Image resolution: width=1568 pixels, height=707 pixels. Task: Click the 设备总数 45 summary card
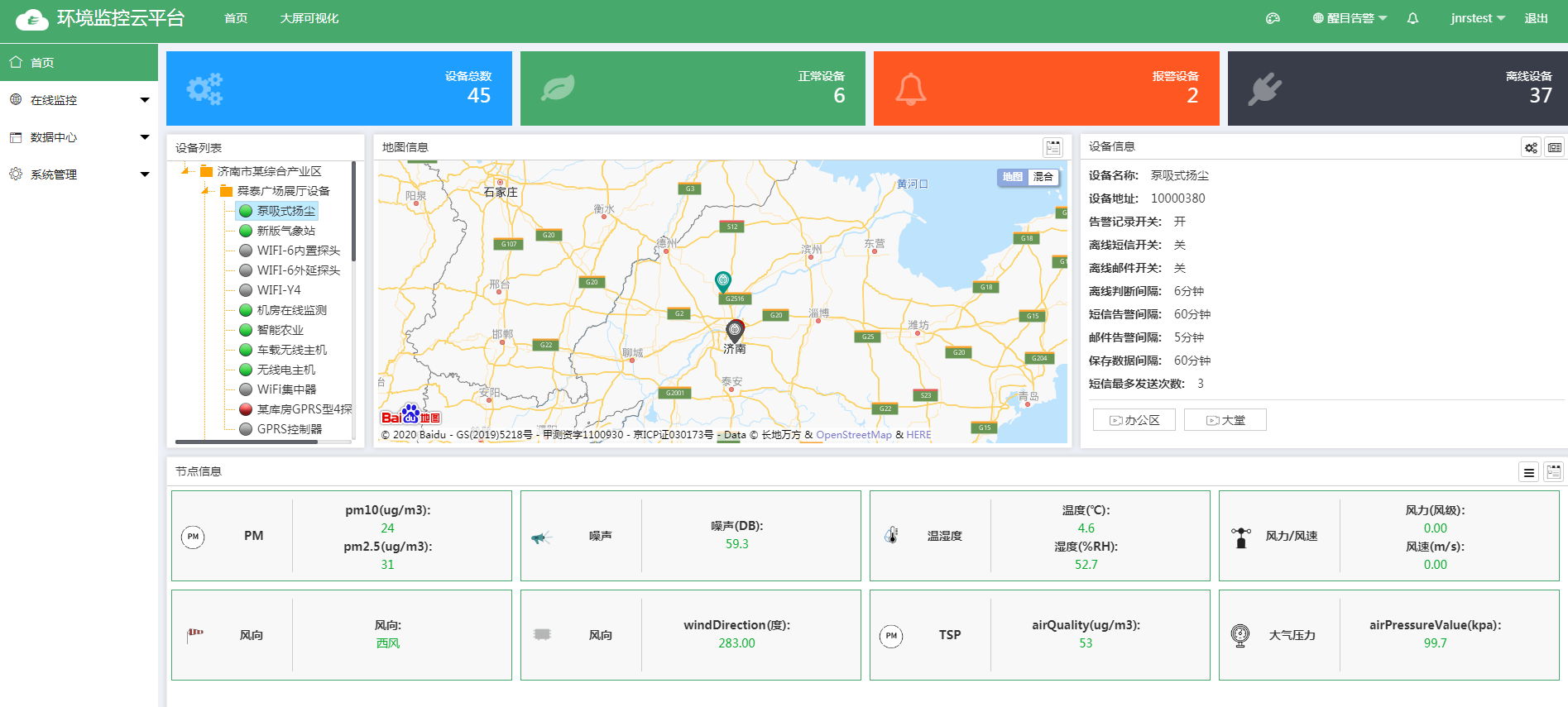point(339,88)
